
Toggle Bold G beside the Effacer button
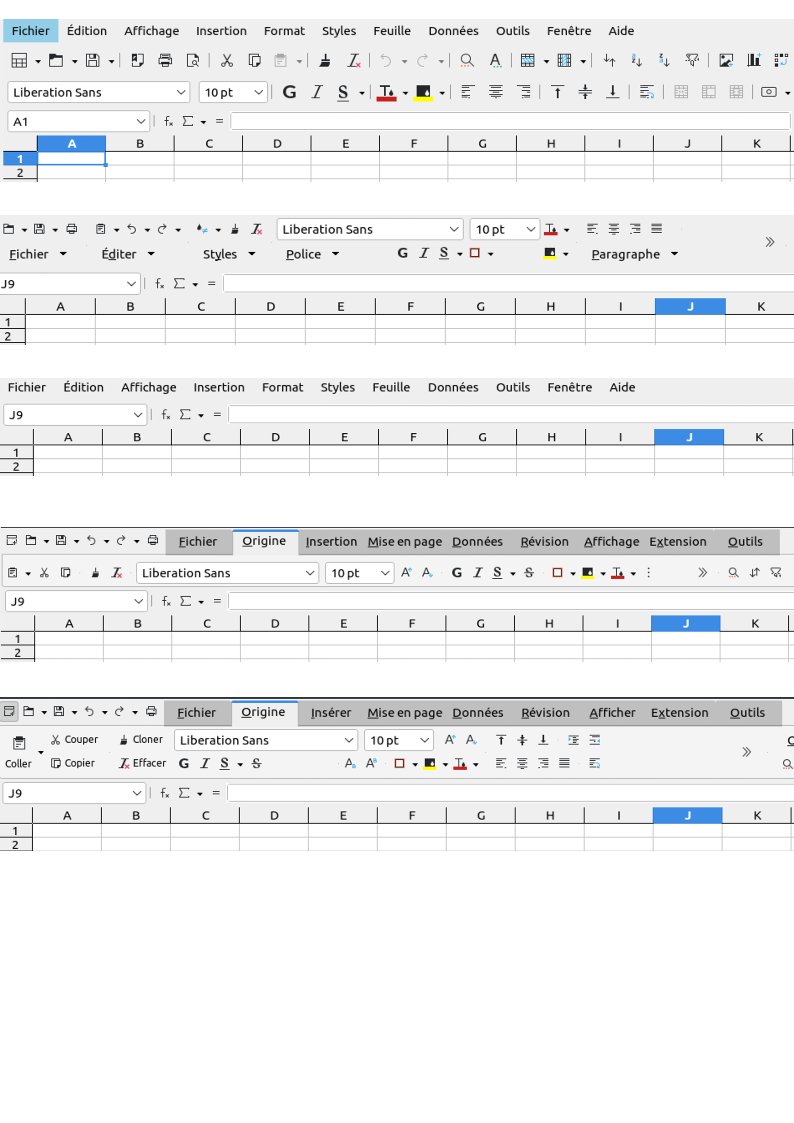point(184,763)
